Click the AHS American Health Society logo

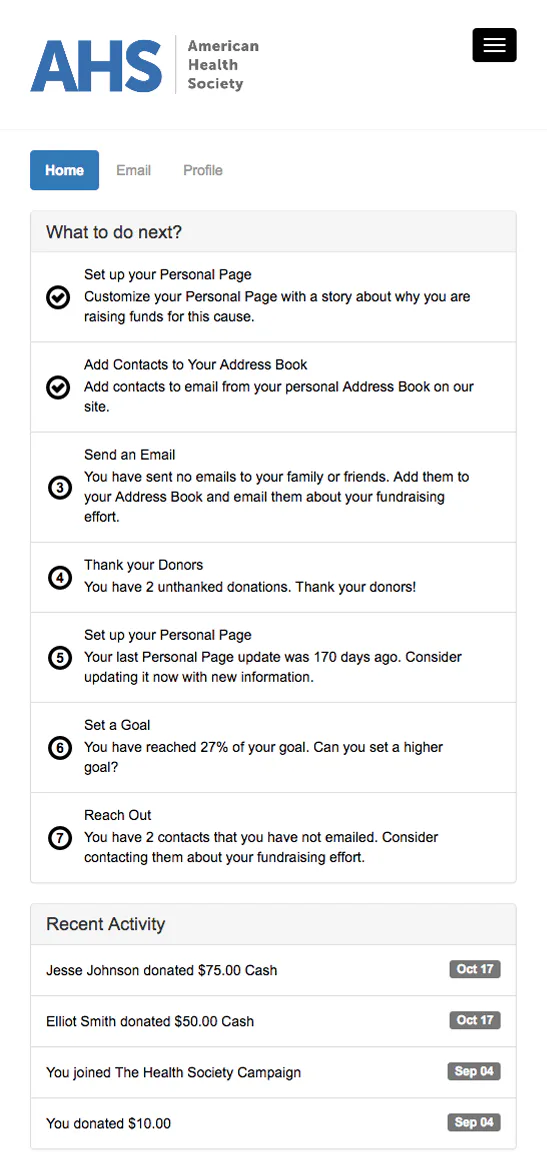coord(145,65)
